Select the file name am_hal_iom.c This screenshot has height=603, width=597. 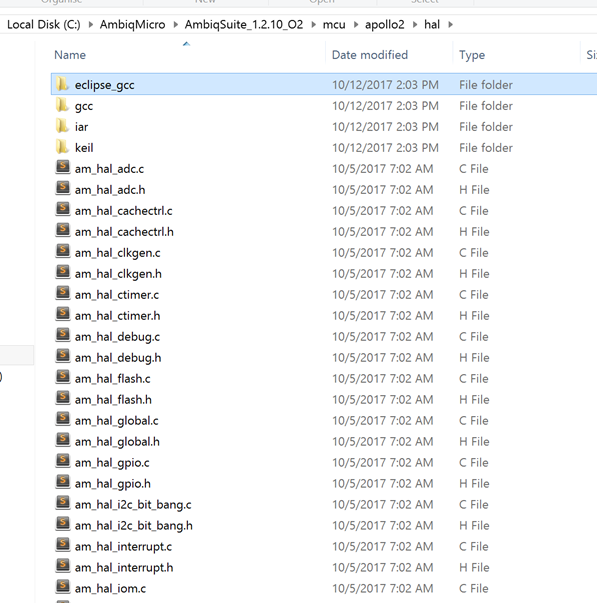[x=110, y=588]
